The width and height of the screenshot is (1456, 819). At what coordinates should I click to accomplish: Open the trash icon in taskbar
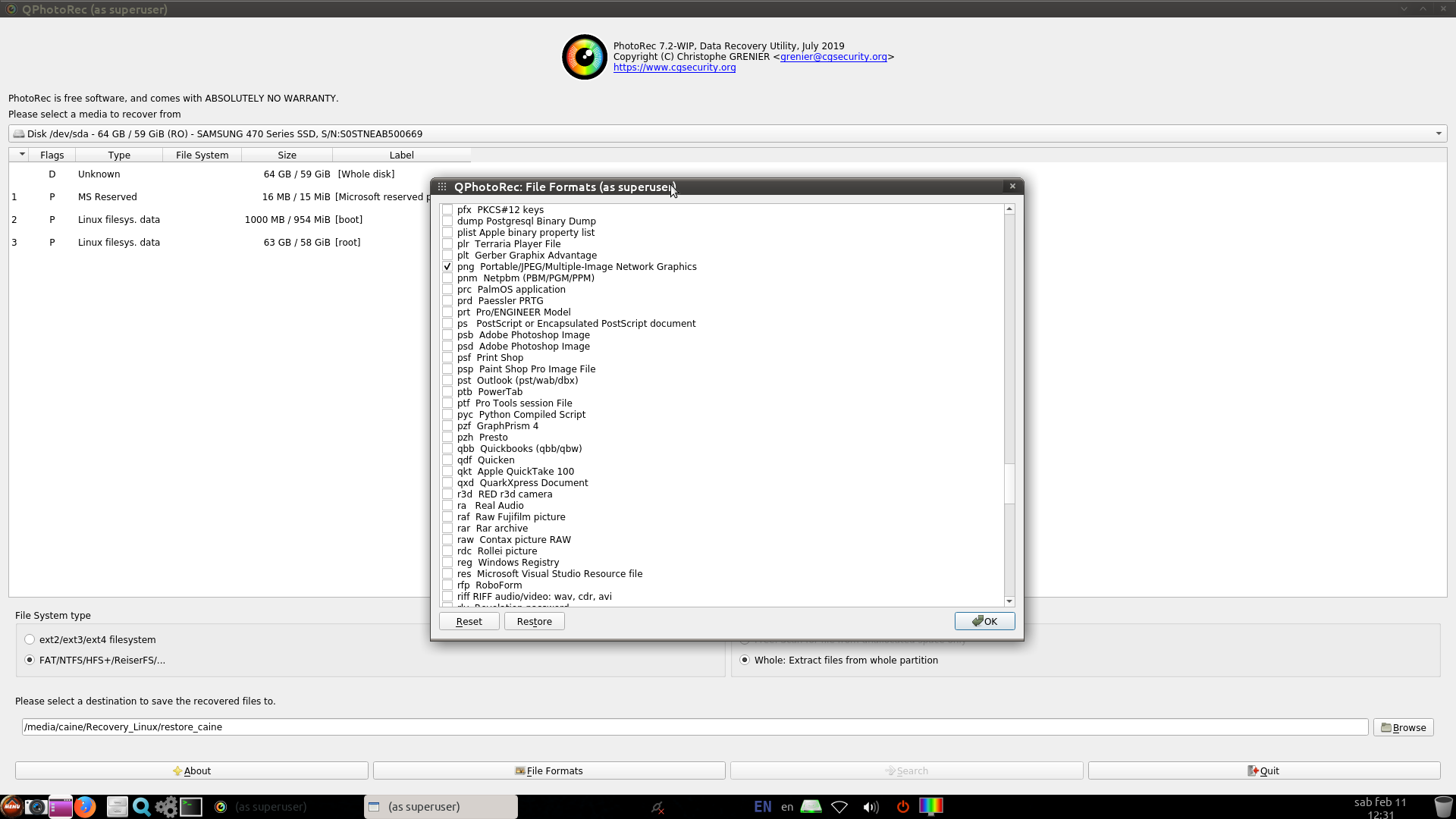[x=1443, y=806]
